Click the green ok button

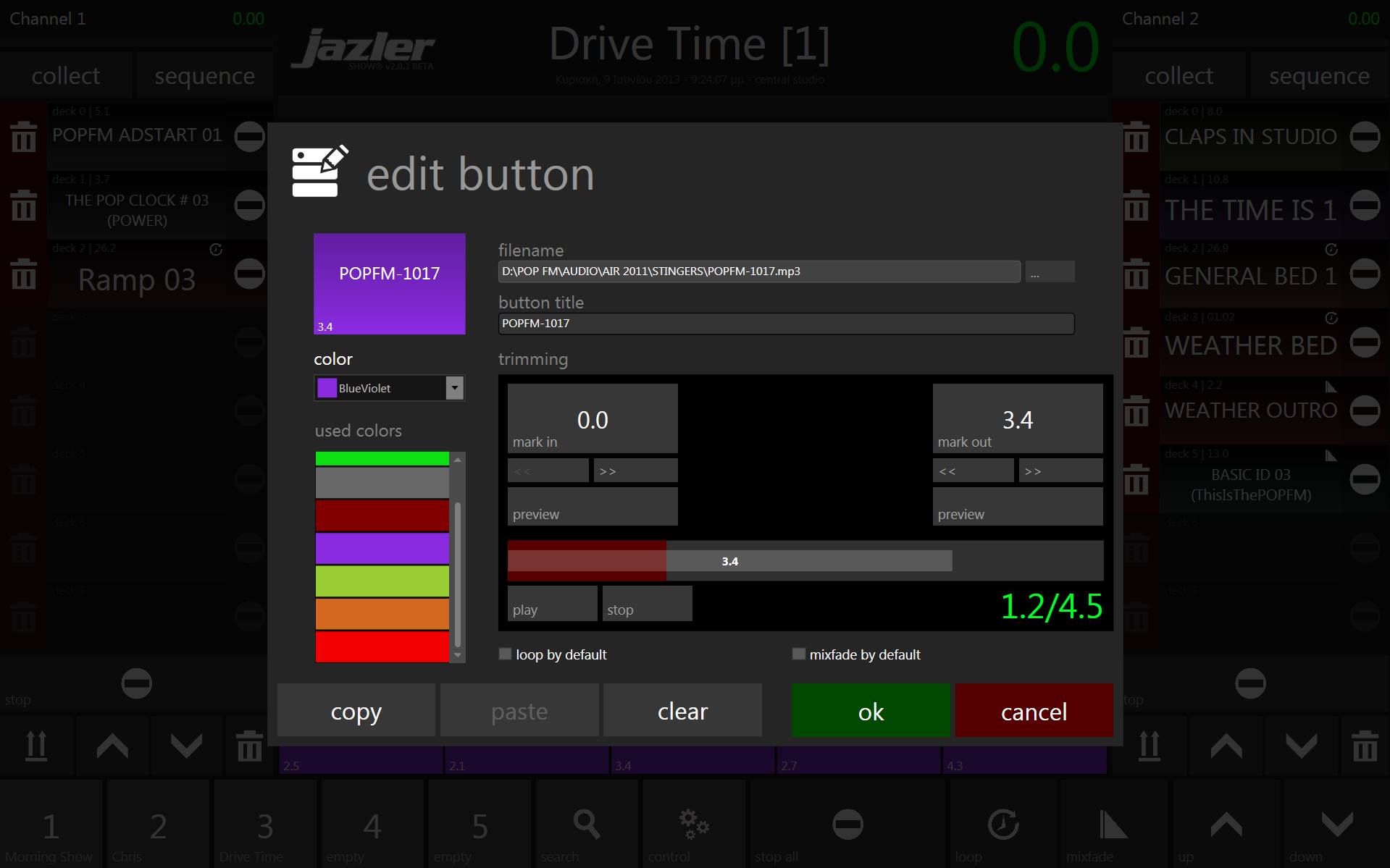pos(870,711)
